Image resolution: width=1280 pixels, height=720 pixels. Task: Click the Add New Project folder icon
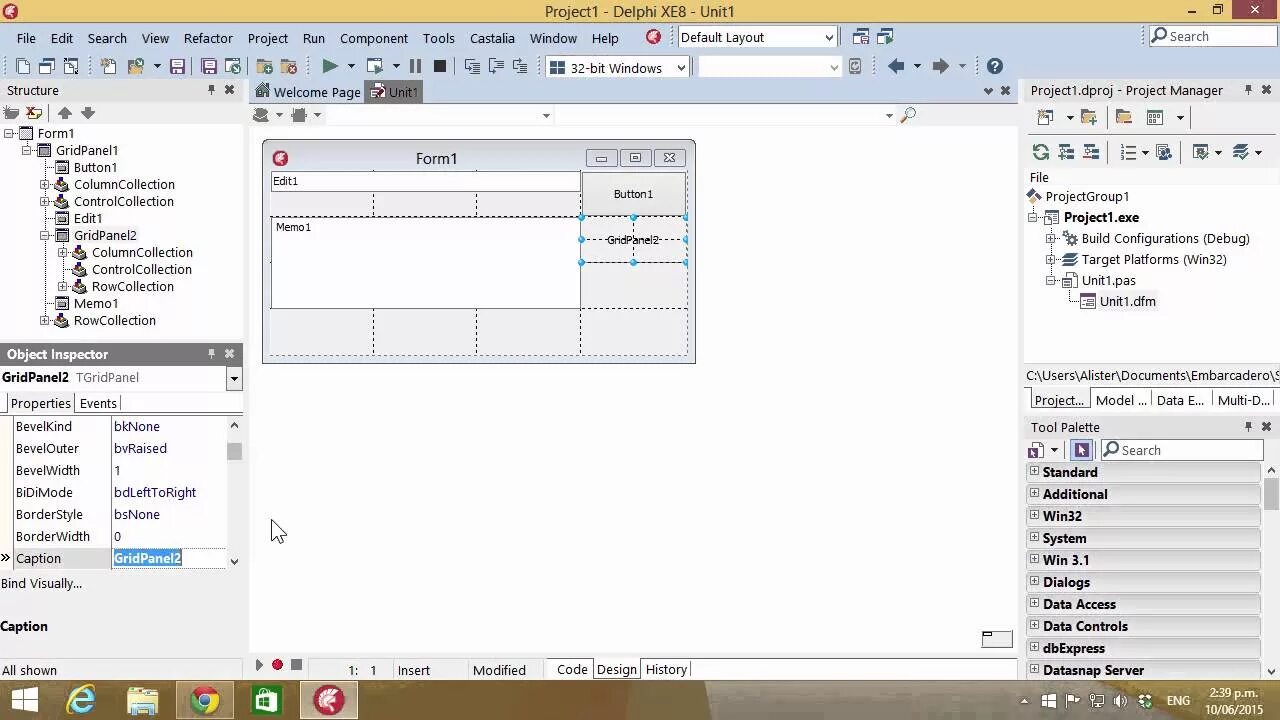click(1089, 117)
